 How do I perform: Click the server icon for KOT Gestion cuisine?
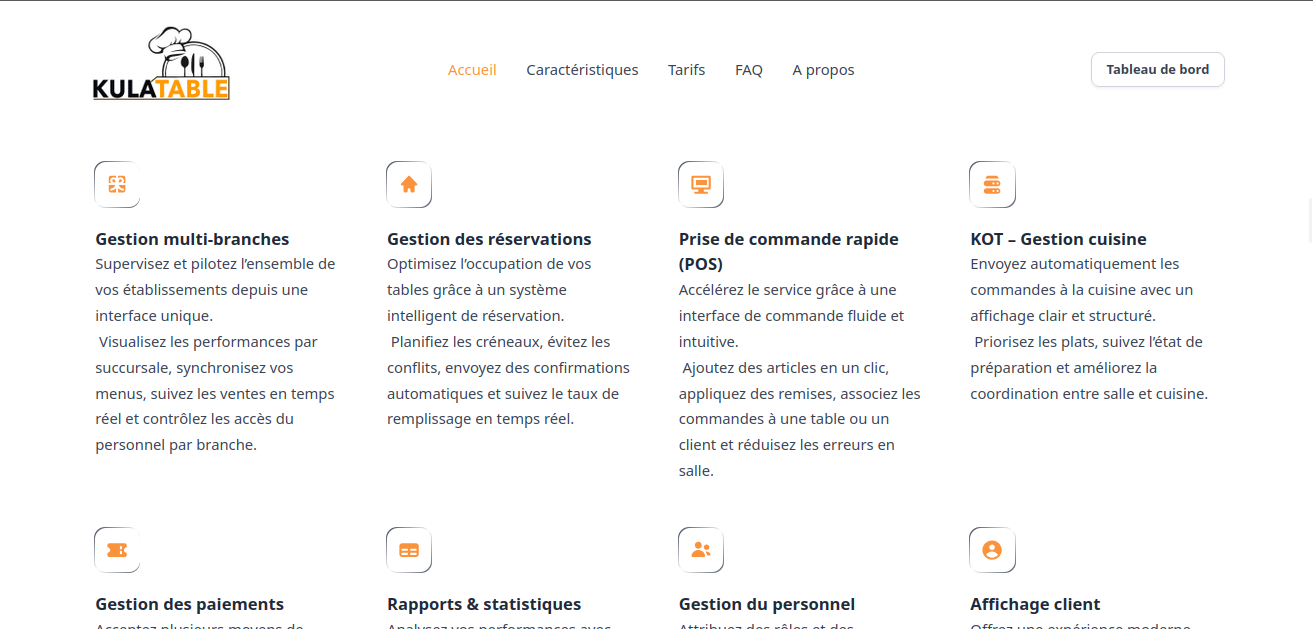992,184
